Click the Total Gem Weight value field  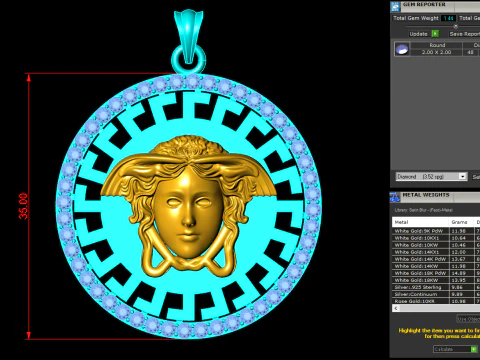[448, 18]
